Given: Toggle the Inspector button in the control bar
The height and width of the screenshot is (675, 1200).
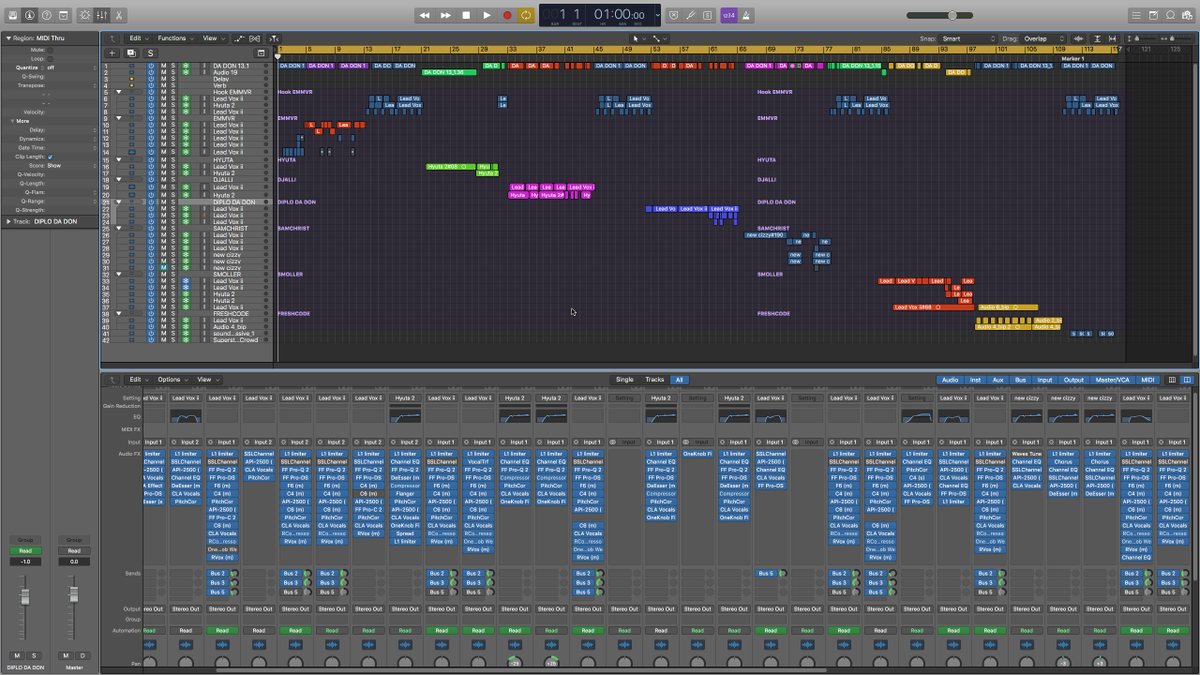Looking at the screenshot, I should point(30,15).
